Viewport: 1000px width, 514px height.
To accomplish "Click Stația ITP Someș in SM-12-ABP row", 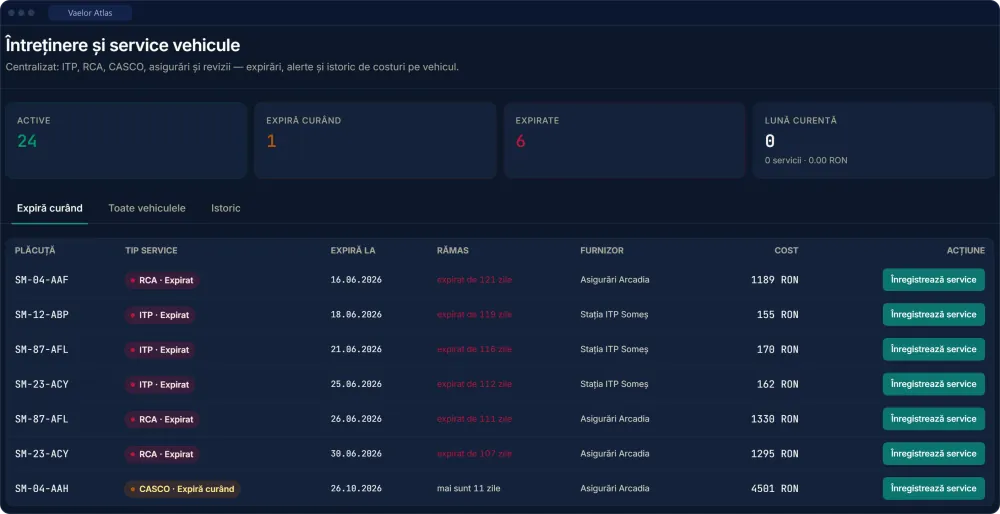I will click(614, 314).
